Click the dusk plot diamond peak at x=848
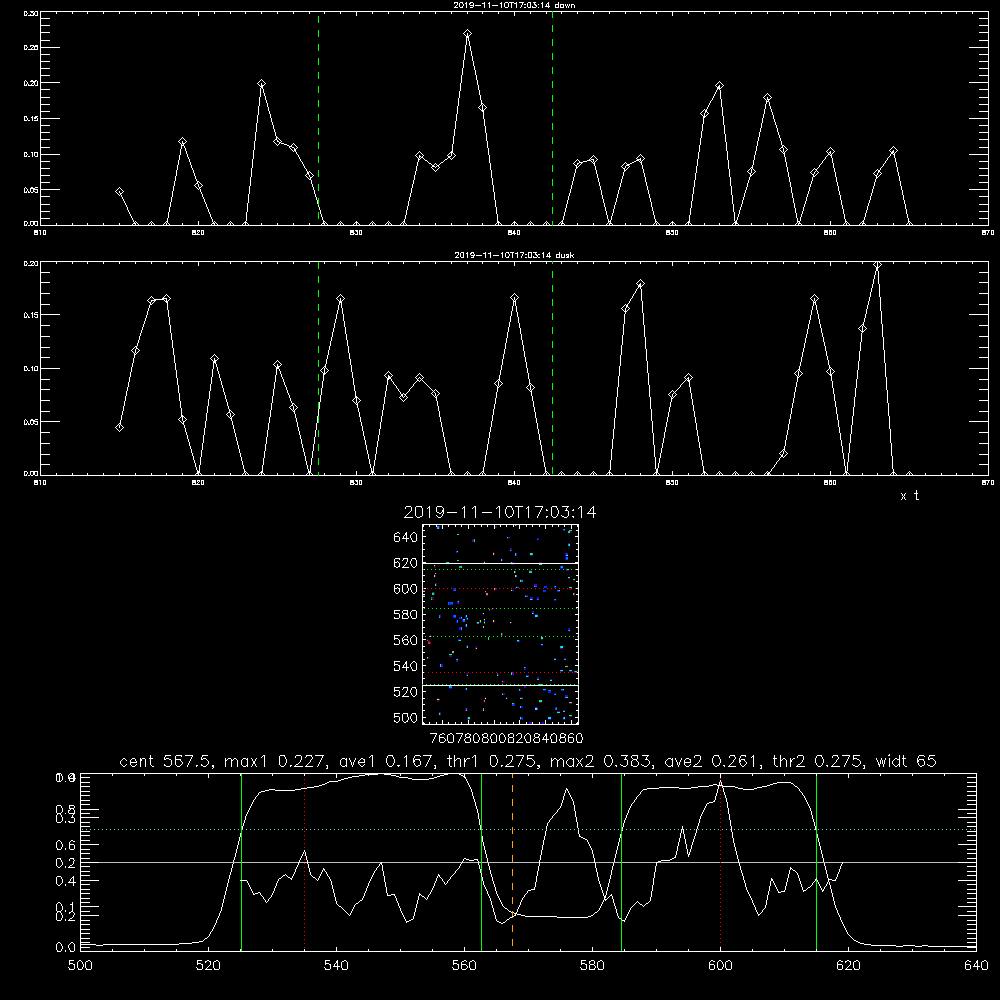 640,284
